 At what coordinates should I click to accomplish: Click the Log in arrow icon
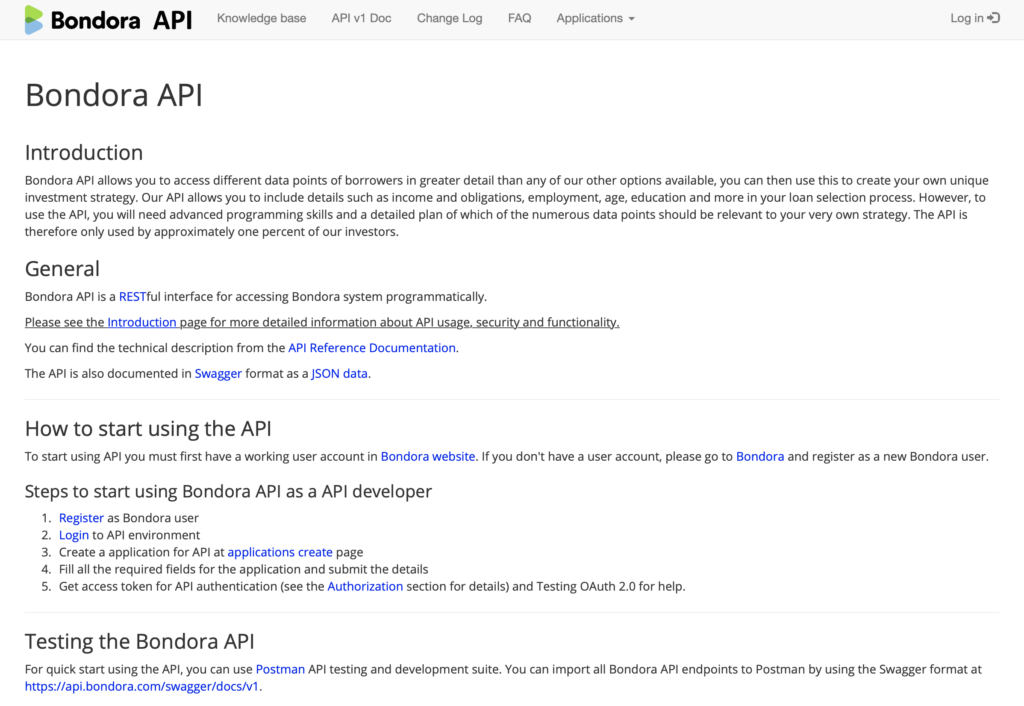pyautogui.click(x=993, y=18)
